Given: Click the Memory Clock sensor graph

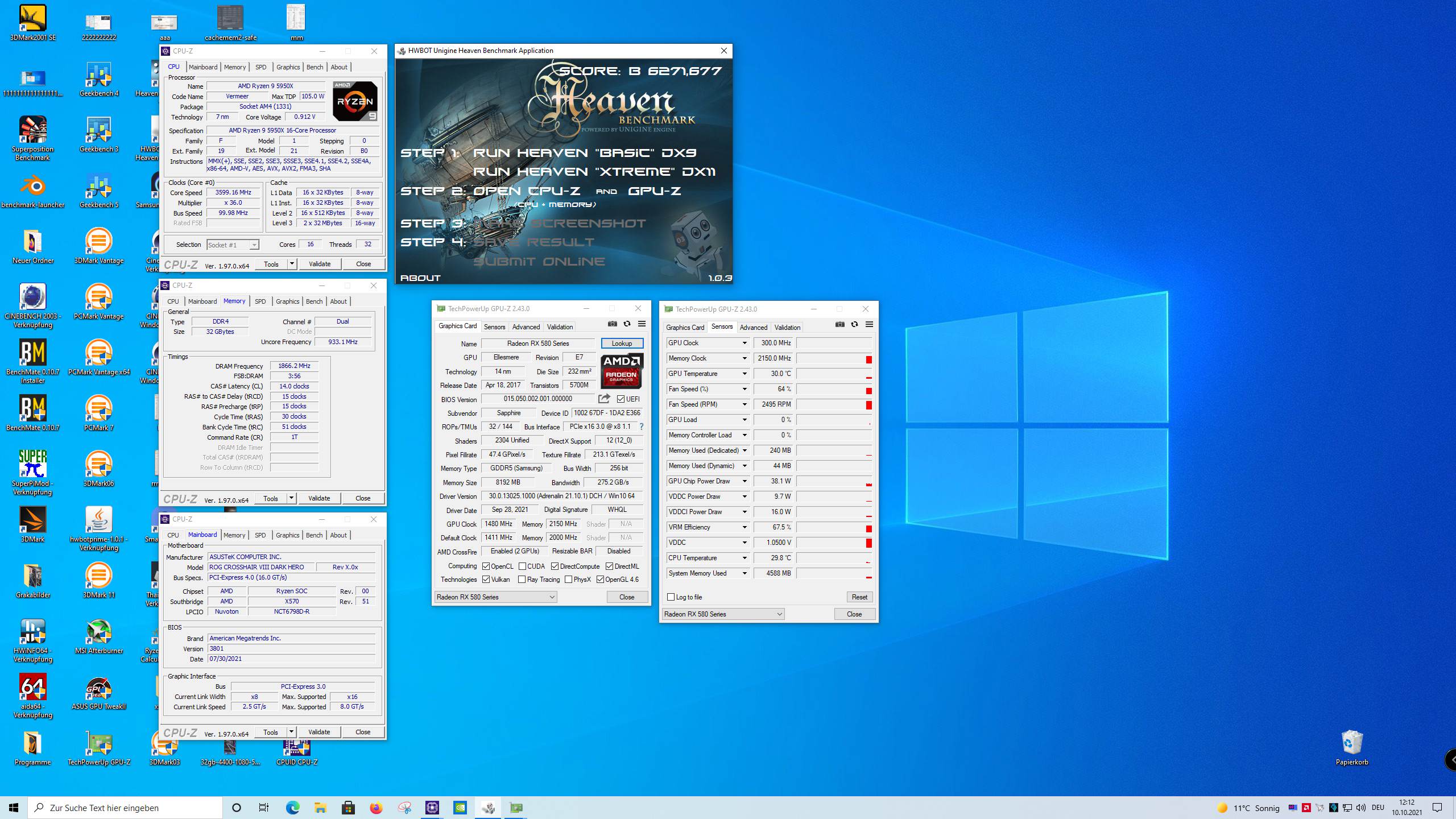Looking at the screenshot, I should (834, 358).
